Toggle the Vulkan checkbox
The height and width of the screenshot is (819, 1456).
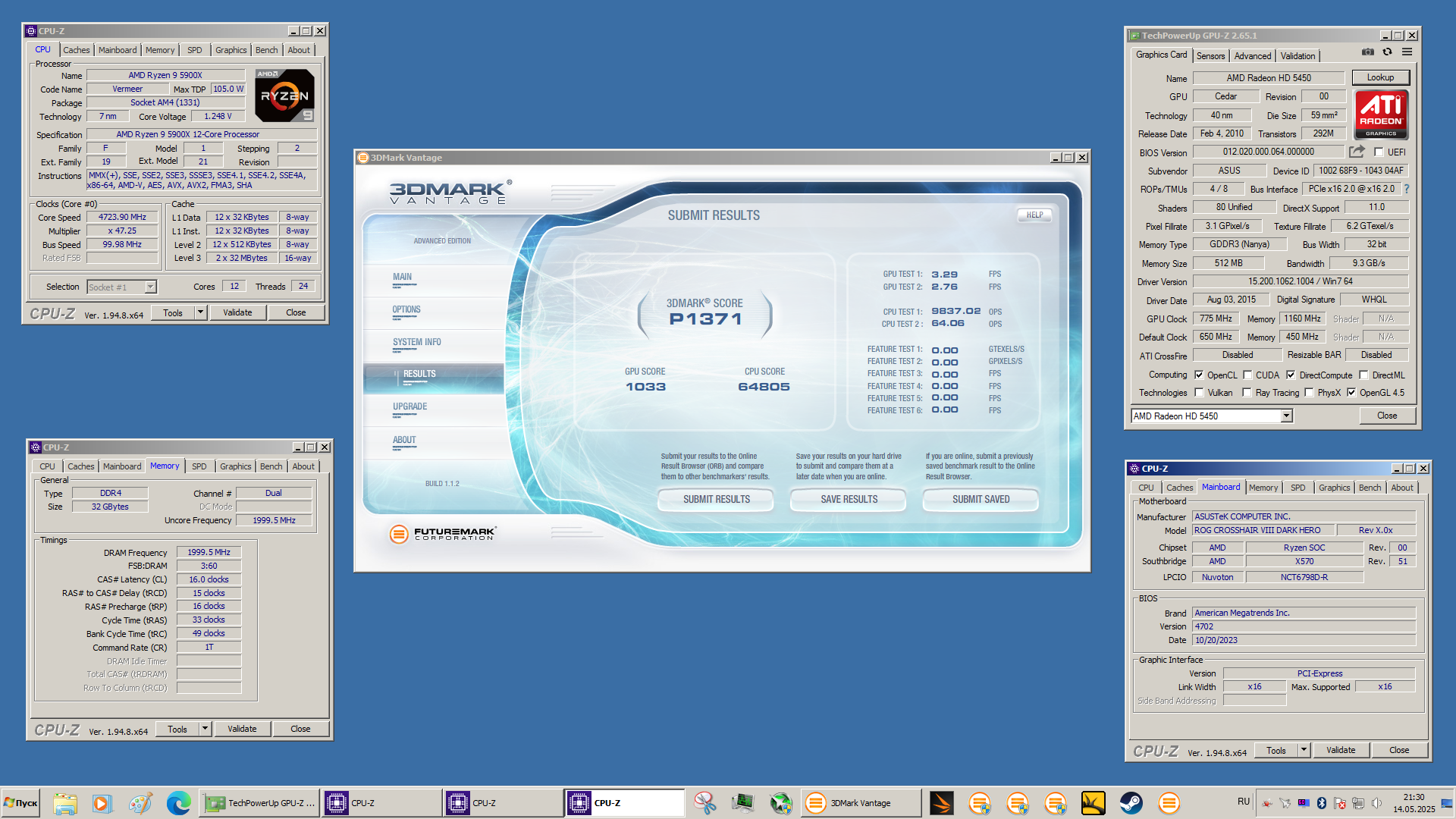pyautogui.click(x=1199, y=393)
